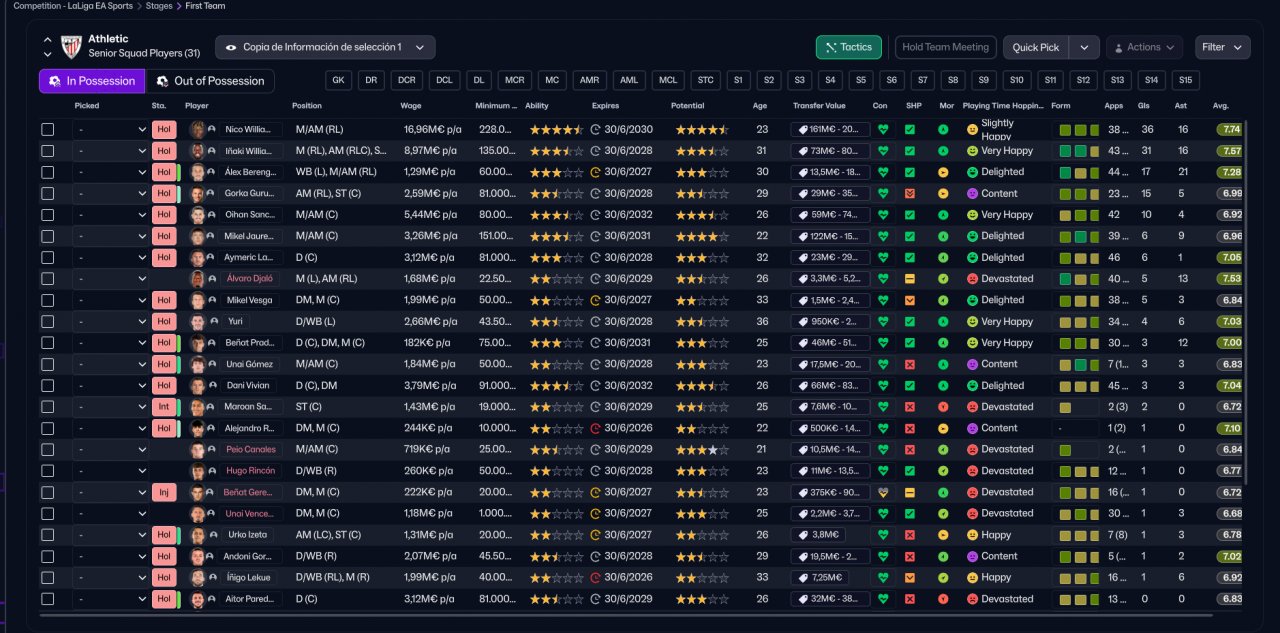Switch to the Out of Possession tab
Viewport: 1280px width, 633px height.
210,81
